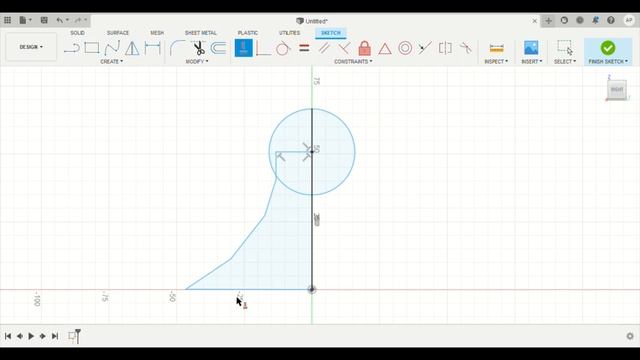Open the FINISH SKETCH dropdown label
The width and height of the screenshot is (640, 360).
coord(608,62)
